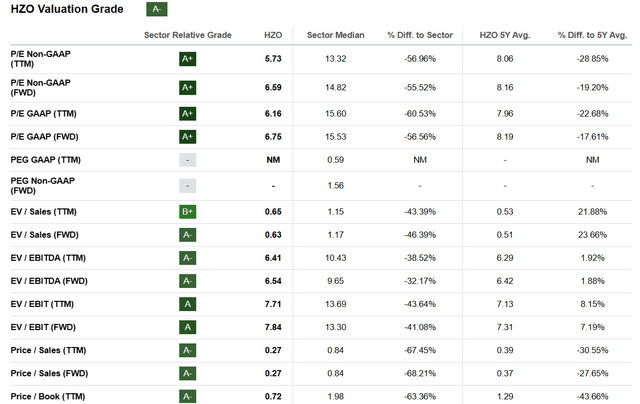The height and width of the screenshot is (404, 640).
Task: Click the % Diff. to Sector column header
Action: [x=420, y=35]
